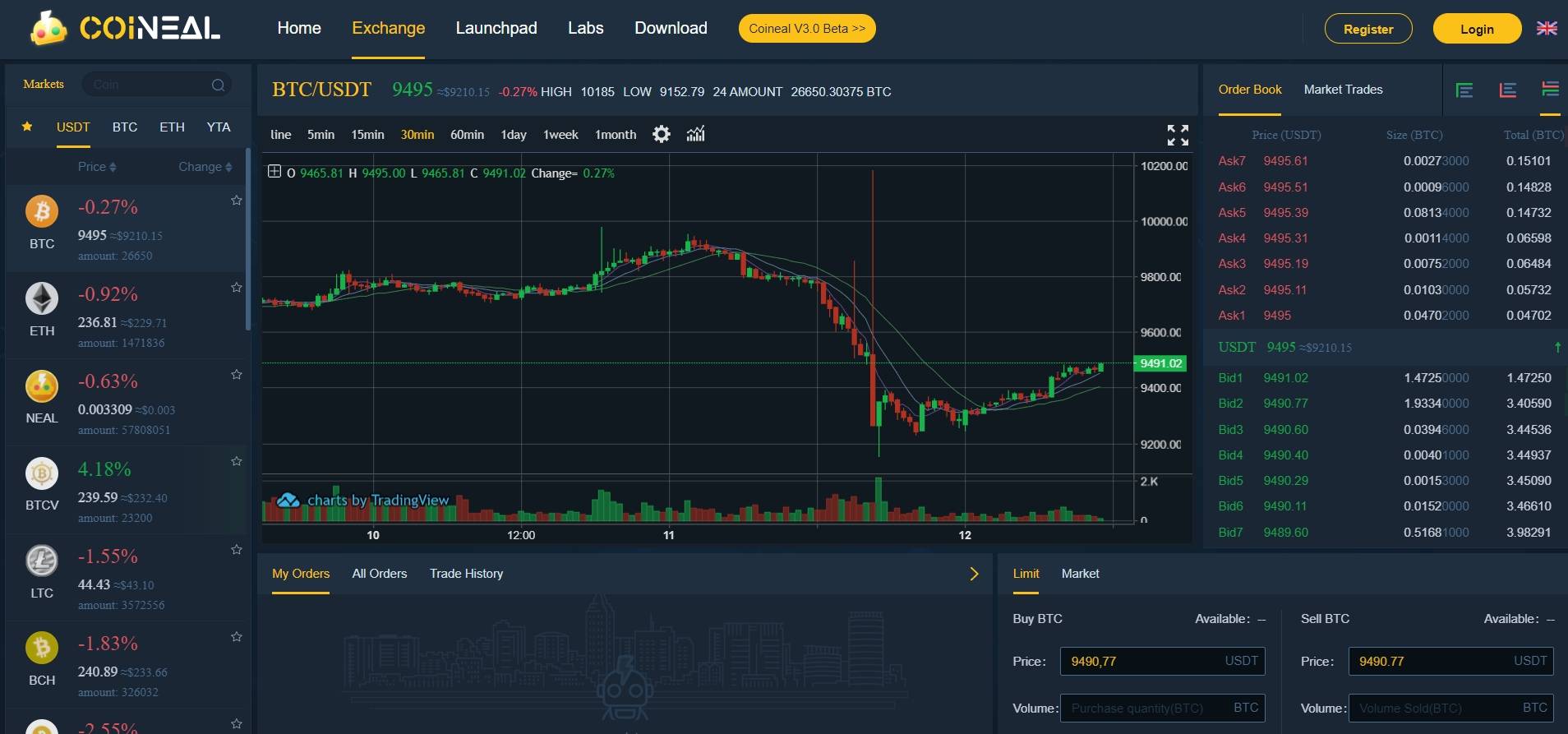The height and width of the screenshot is (734, 1568).
Task: Open the All Orders tab
Action: [380, 574]
